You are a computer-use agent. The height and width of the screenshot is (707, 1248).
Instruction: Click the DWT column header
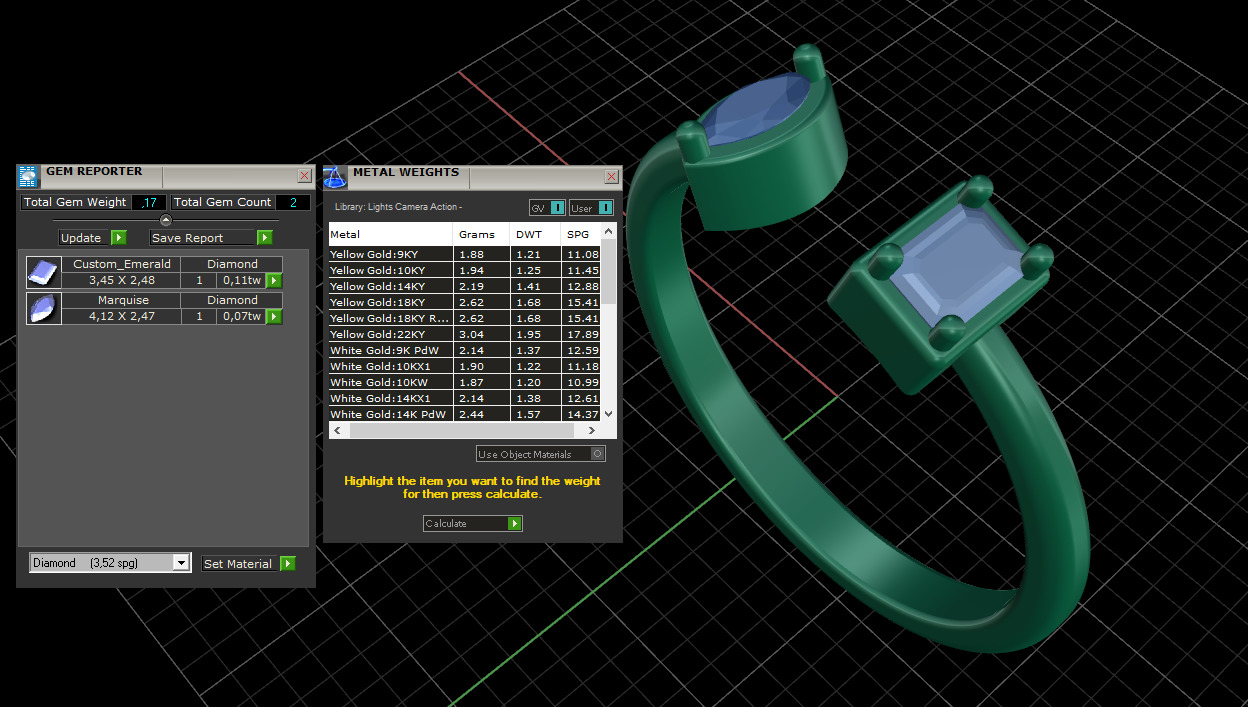pyautogui.click(x=536, y=234)
